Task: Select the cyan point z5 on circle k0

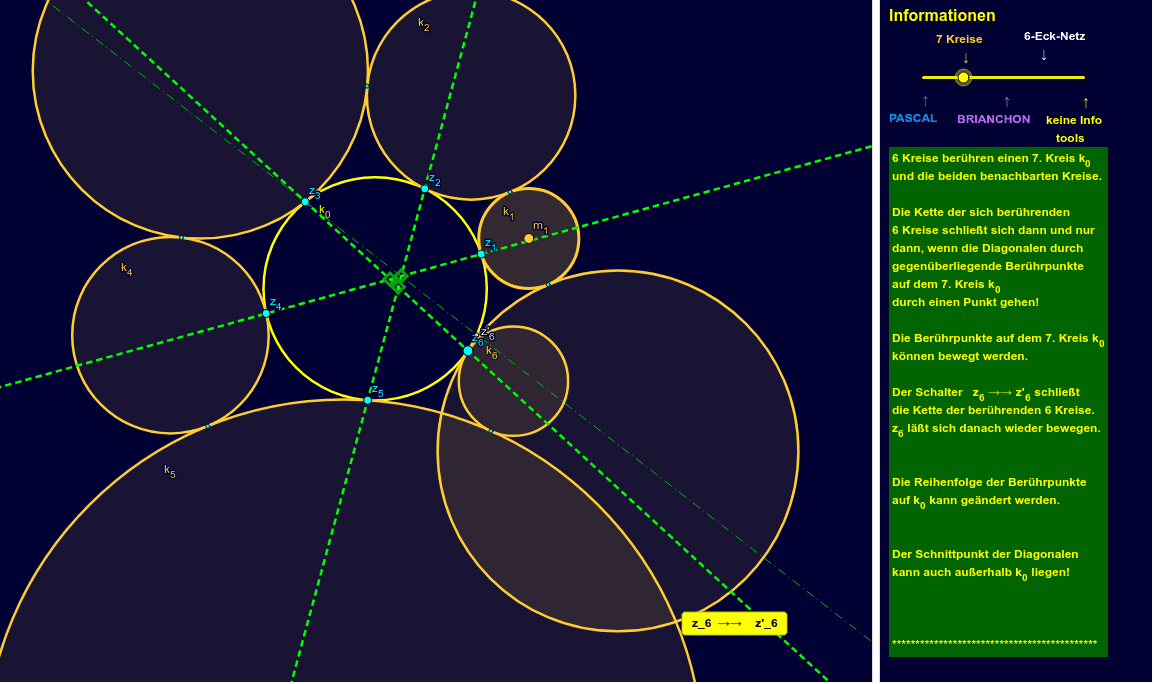Action: tap(368, 400)
